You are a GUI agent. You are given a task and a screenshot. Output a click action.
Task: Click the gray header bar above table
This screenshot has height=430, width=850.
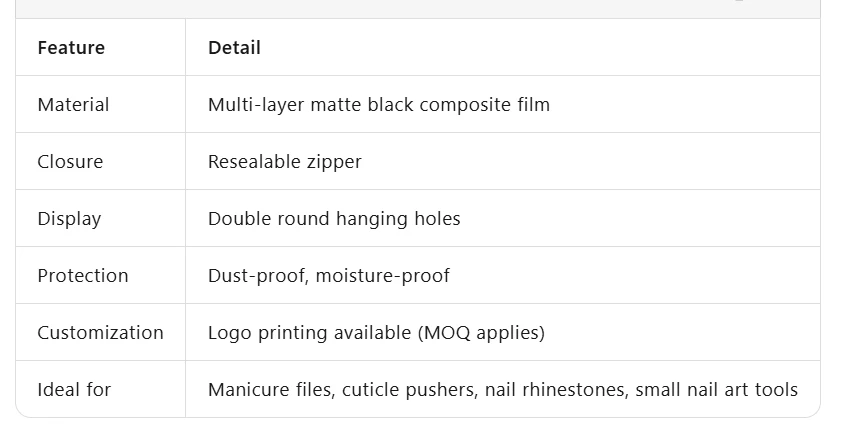(418, 9)
